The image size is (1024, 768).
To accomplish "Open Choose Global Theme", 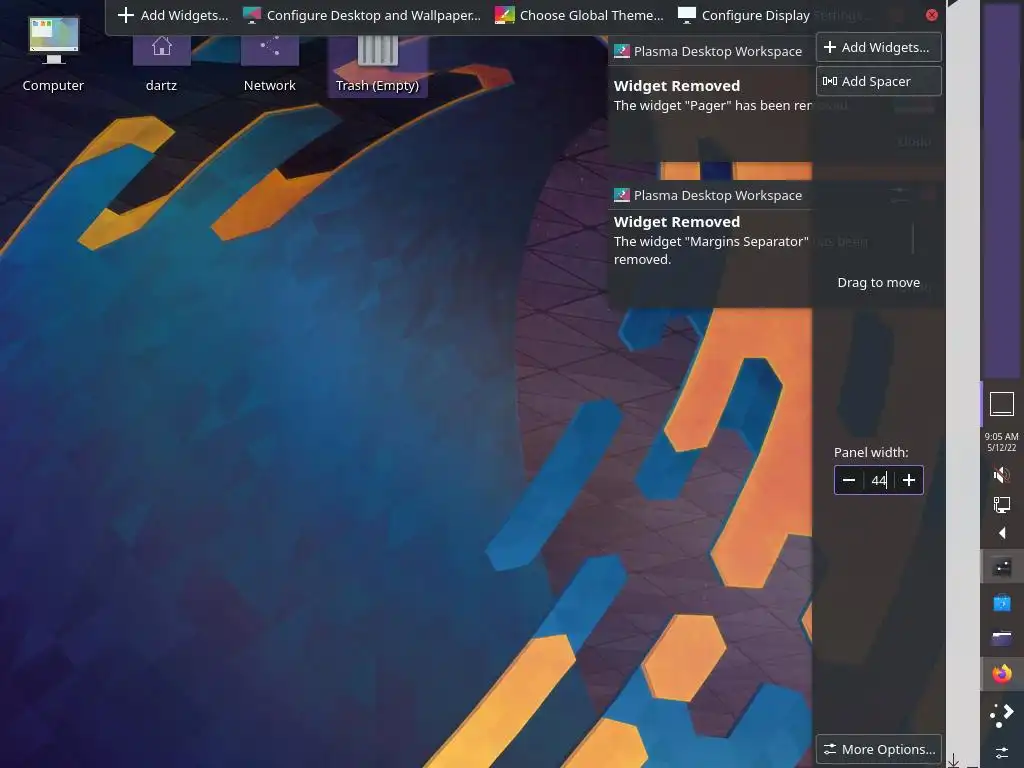I will coord(579,15).
